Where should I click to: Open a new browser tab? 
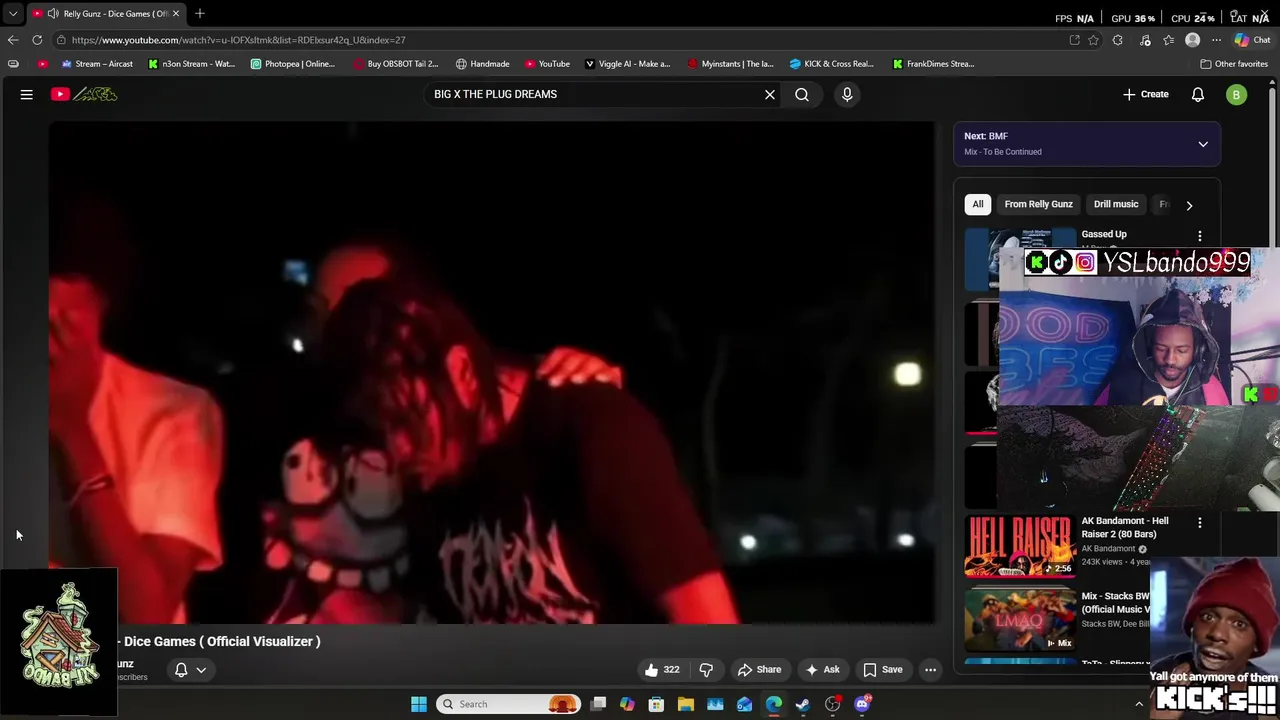point(199,13)
